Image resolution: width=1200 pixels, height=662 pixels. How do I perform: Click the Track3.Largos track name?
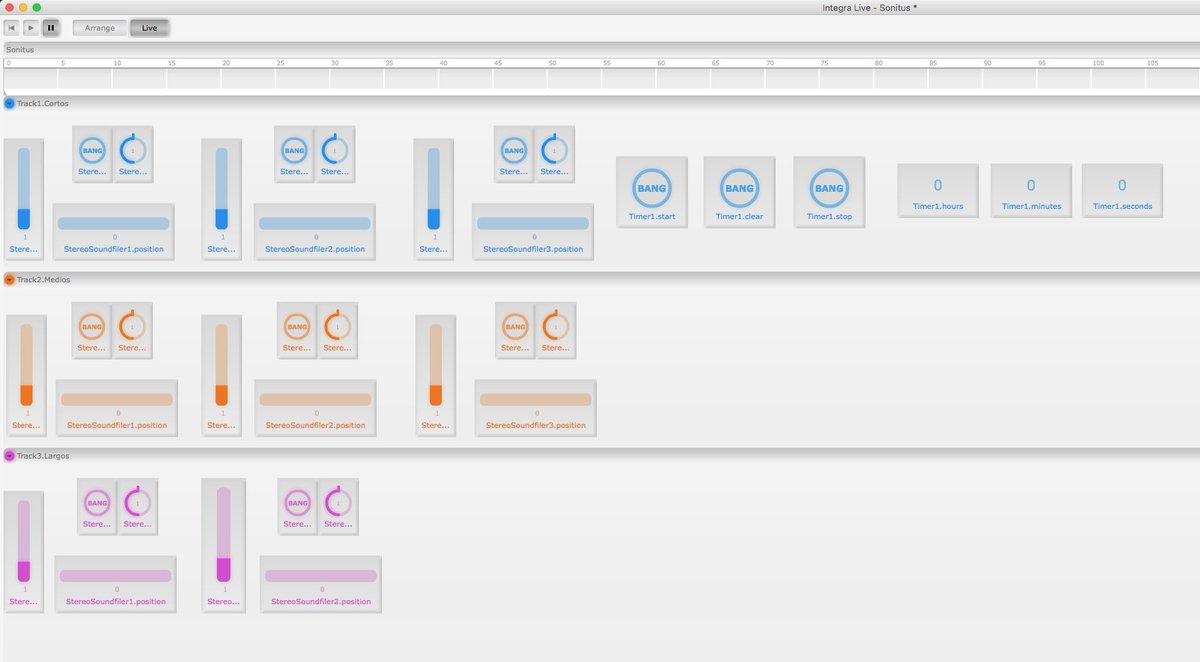44,455
